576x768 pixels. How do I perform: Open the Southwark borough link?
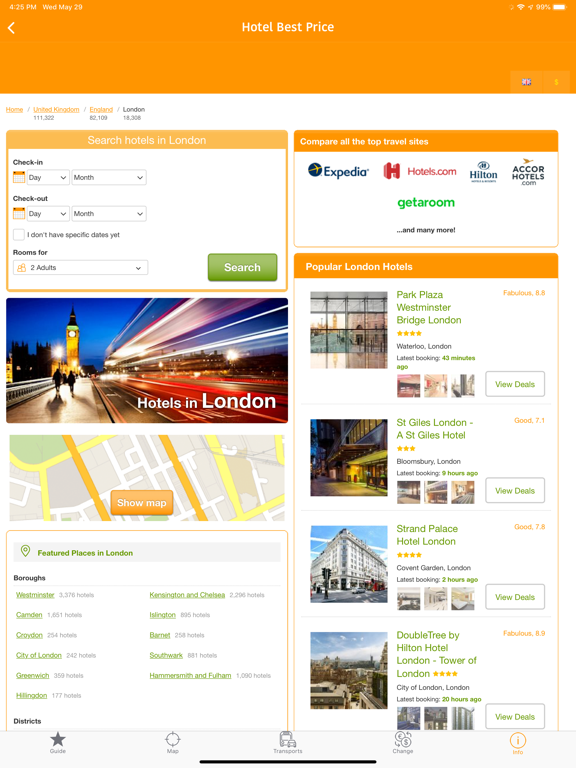(x=166, y=655)
